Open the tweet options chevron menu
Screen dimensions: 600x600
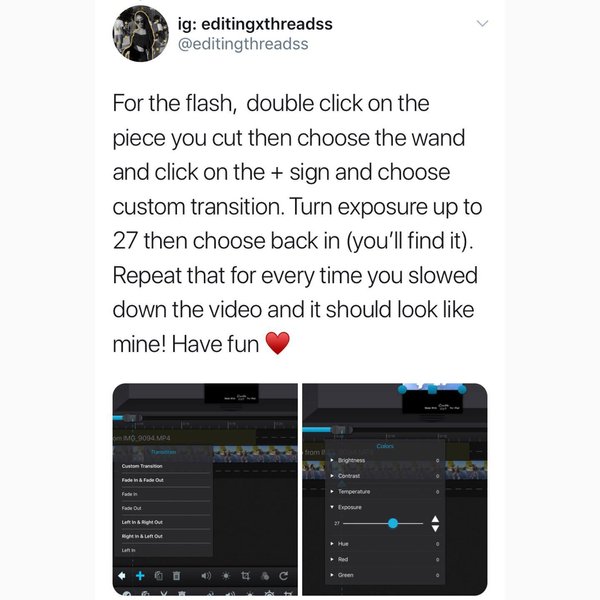point(483,24)
